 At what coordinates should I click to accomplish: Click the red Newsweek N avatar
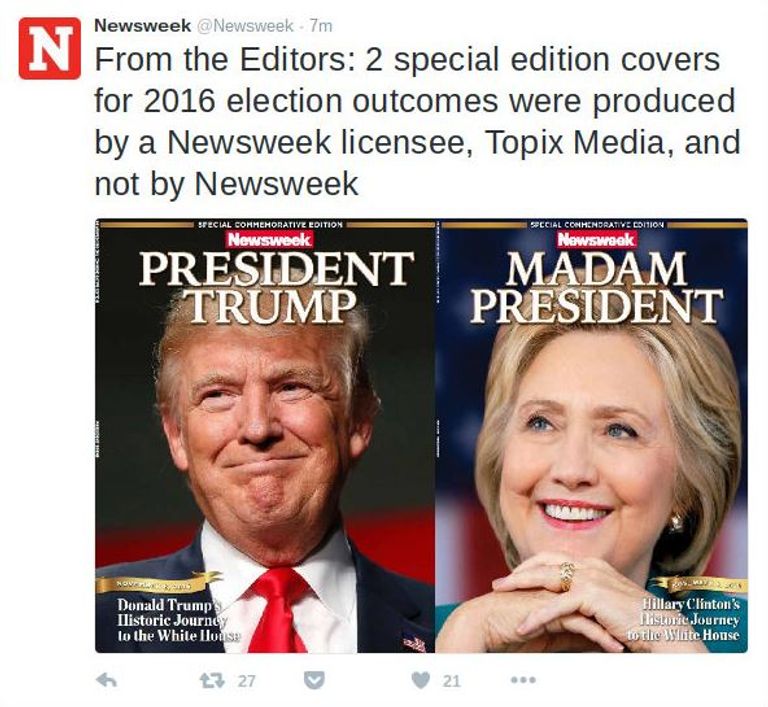(x=49, y=49)
